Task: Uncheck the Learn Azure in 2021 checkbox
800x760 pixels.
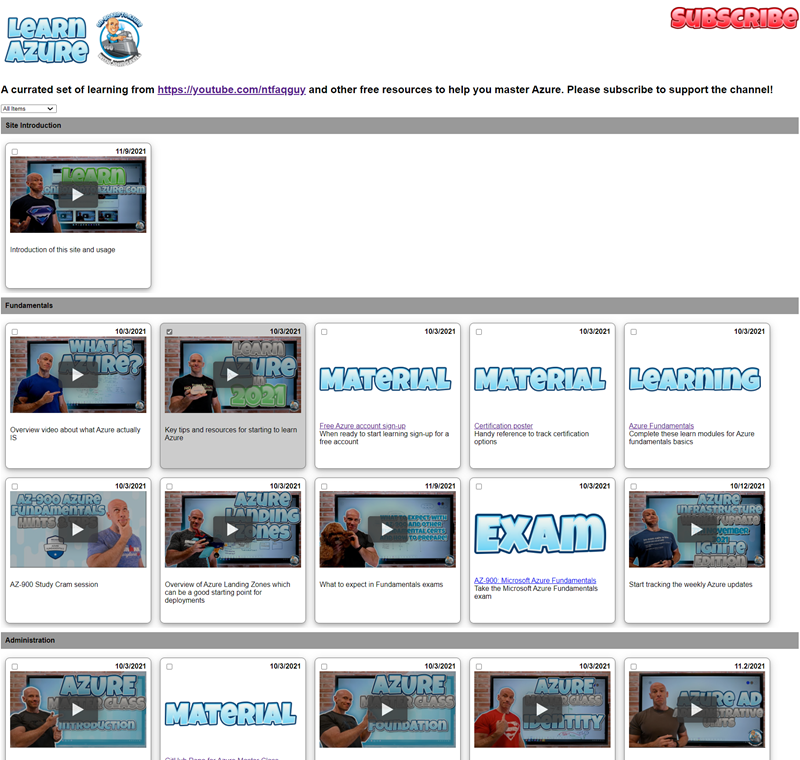Action: click(169, 332)
